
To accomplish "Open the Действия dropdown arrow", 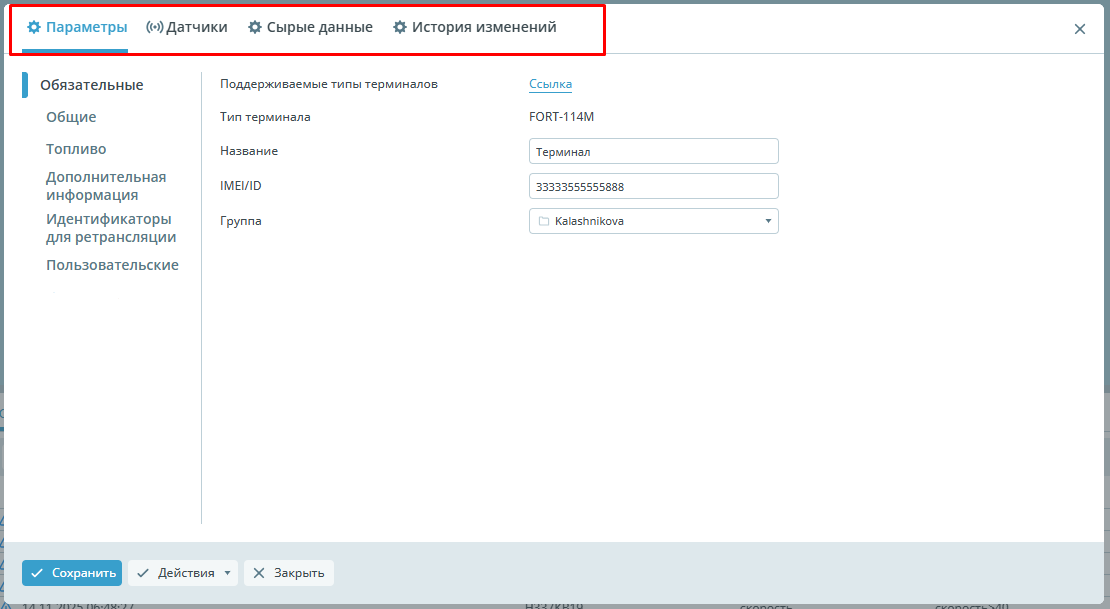I will [x=228, y=573].
